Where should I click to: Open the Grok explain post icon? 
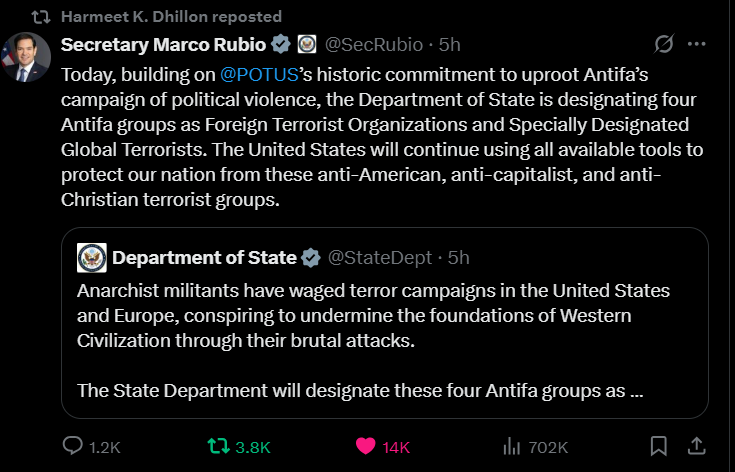[x=662, y=45]
